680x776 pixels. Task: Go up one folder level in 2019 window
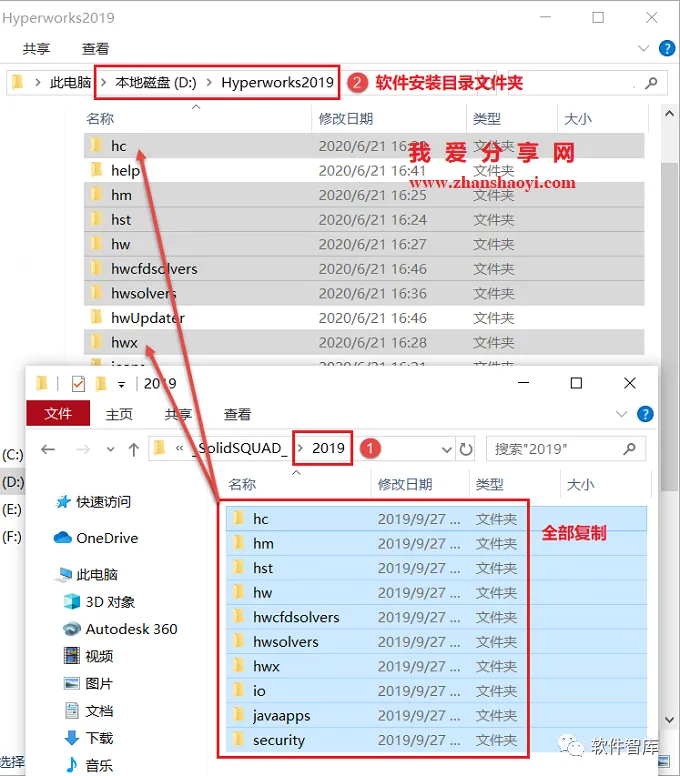[x=134, y=449]
